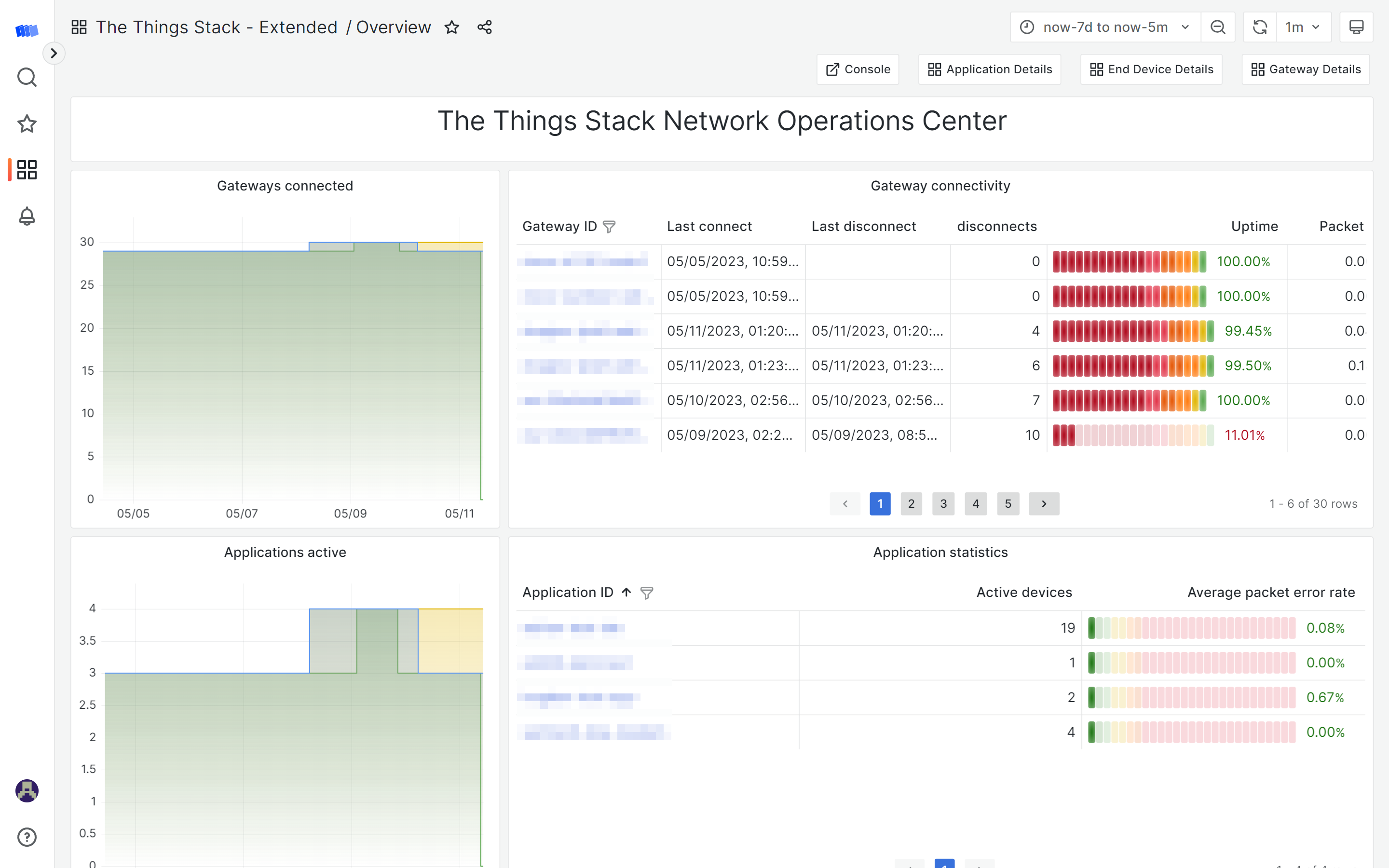Star the Overview dashboard

[x=452, y=27]
